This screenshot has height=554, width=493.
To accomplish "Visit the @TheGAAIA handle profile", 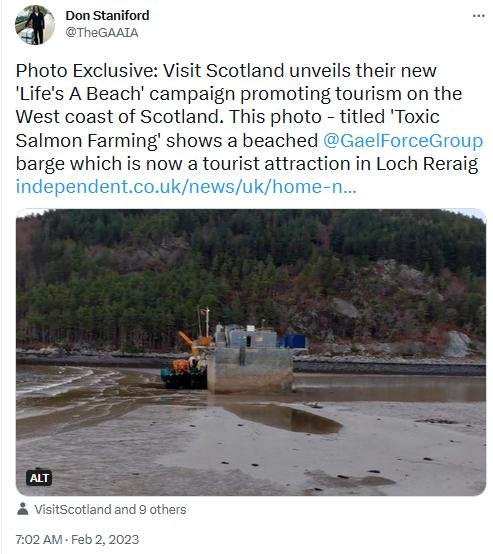I will click(x=102, y=33).
